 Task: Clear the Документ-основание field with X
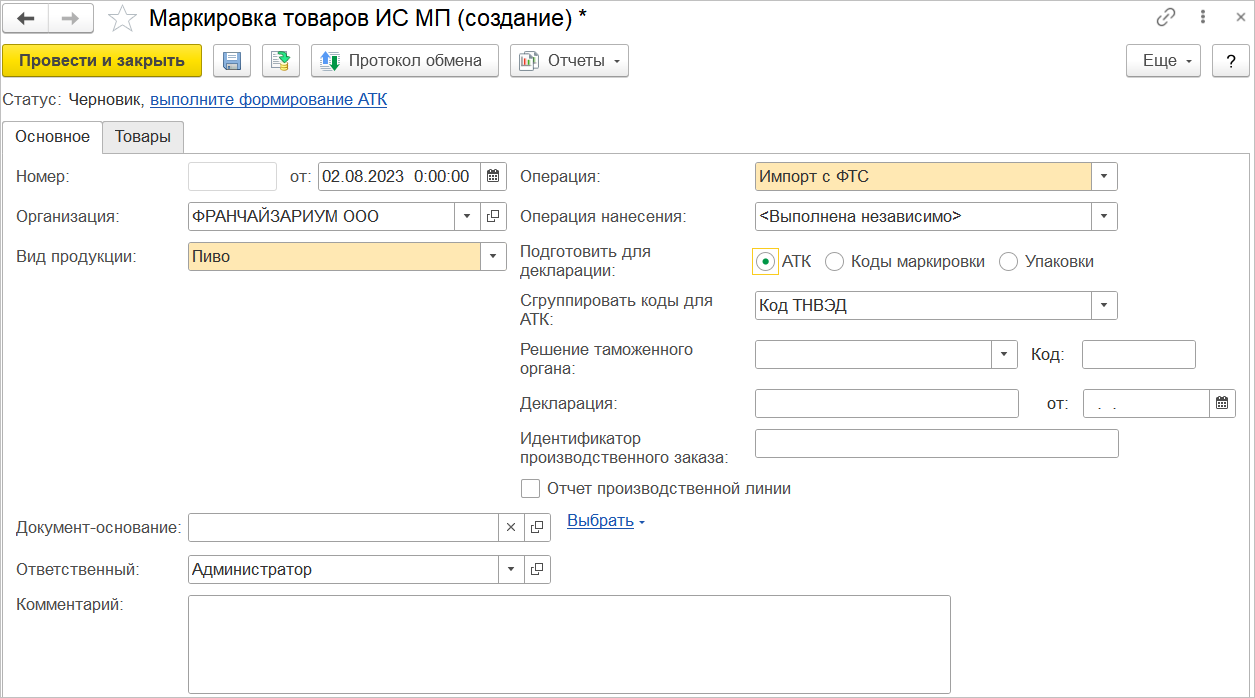click(x=511, y=528)
